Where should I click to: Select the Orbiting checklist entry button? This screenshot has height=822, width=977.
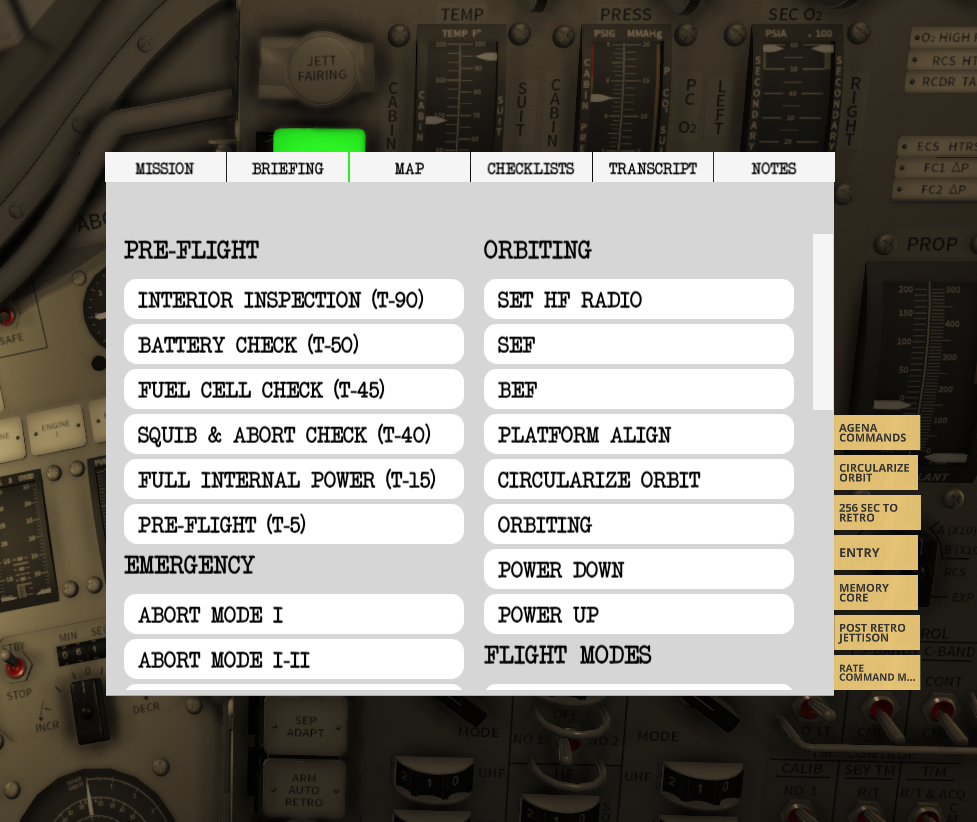pos(639,525)
